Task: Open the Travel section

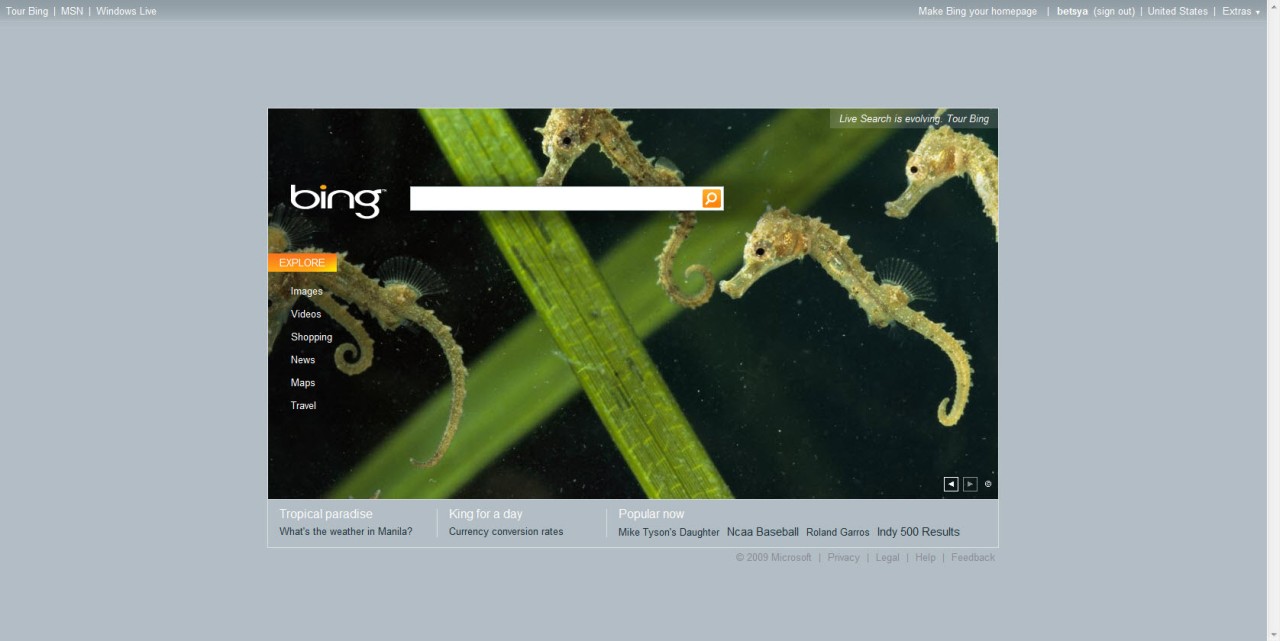Action: [x=303, y=405]
